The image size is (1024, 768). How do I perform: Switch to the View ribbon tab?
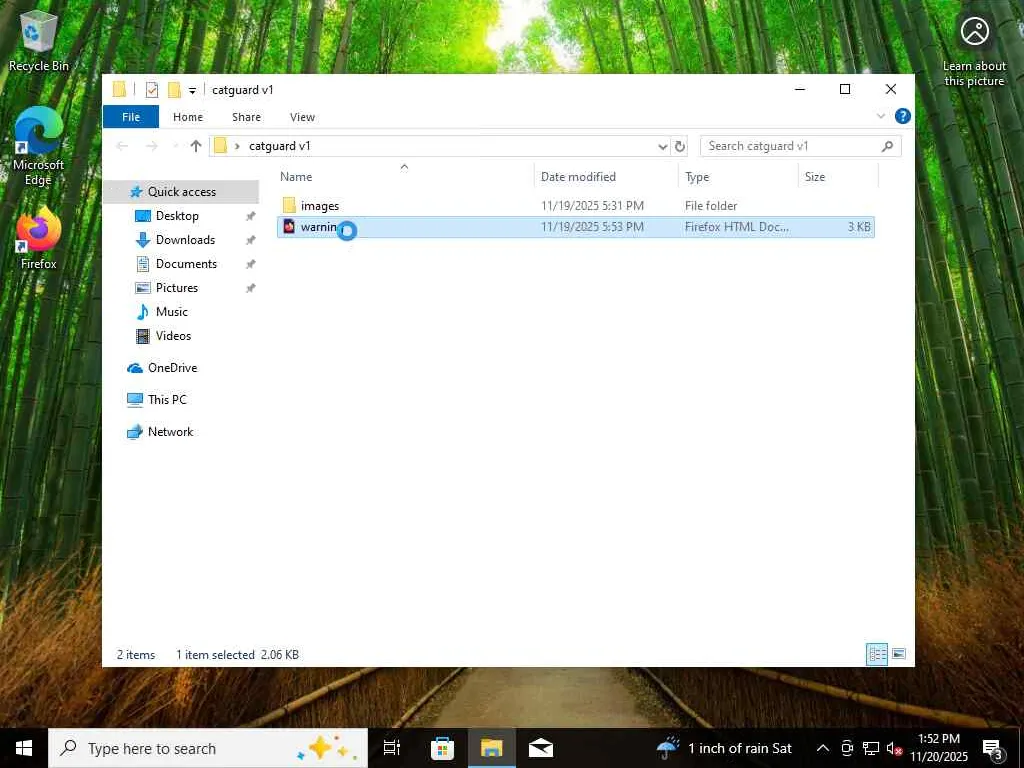[x=302, y=117]
